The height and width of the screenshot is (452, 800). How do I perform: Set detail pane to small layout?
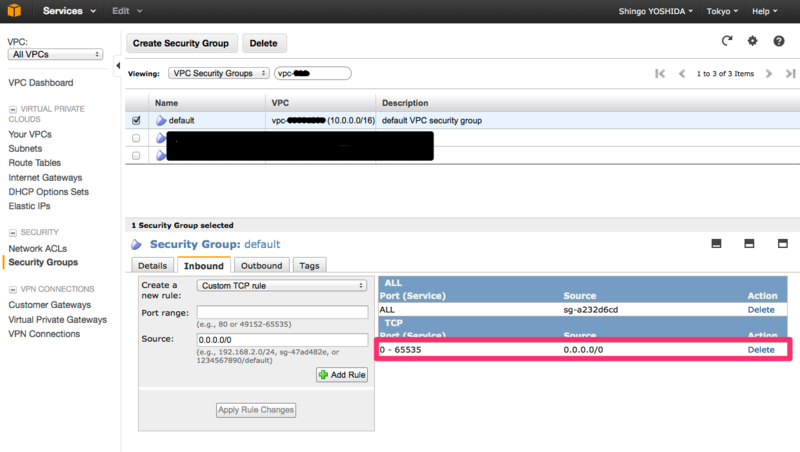tap(716, 243)
